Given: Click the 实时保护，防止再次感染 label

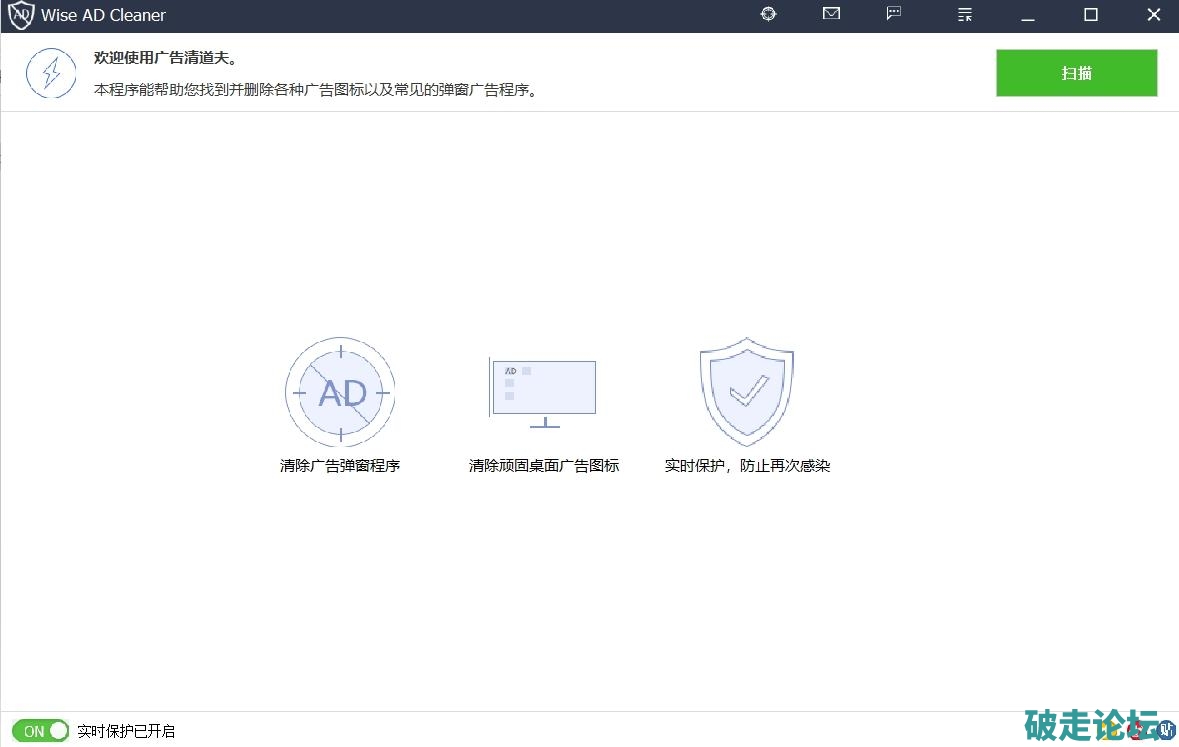Looking at the screenshot, I should click(x=747, y=466).
